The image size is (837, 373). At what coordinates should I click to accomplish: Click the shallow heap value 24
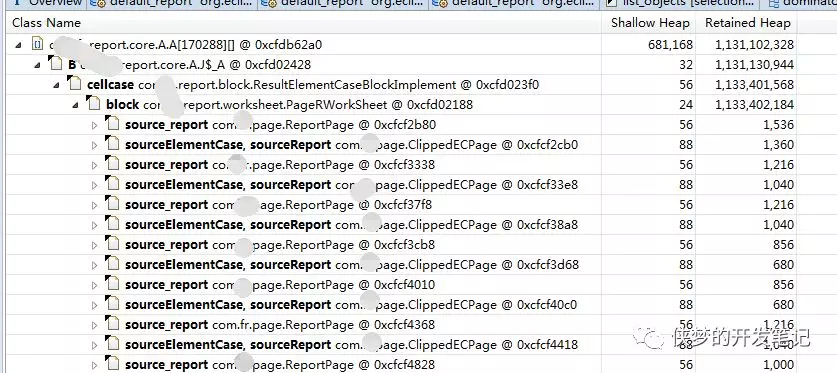(x=686, y=105)
